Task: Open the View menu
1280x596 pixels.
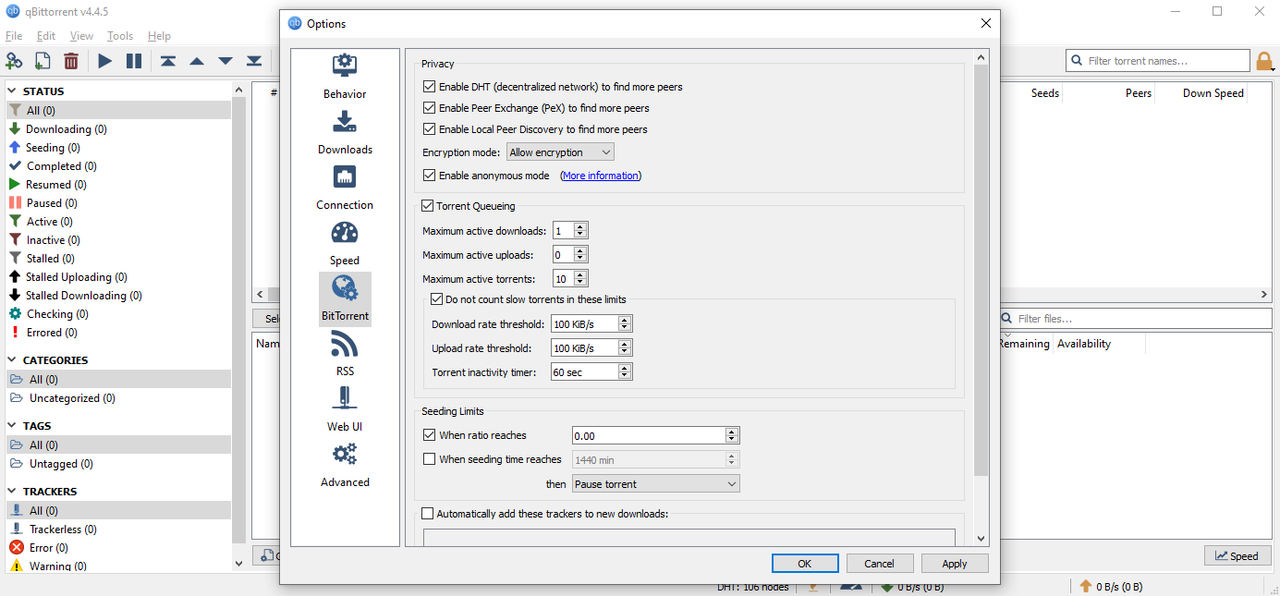Action: click(x=82, y=36)
